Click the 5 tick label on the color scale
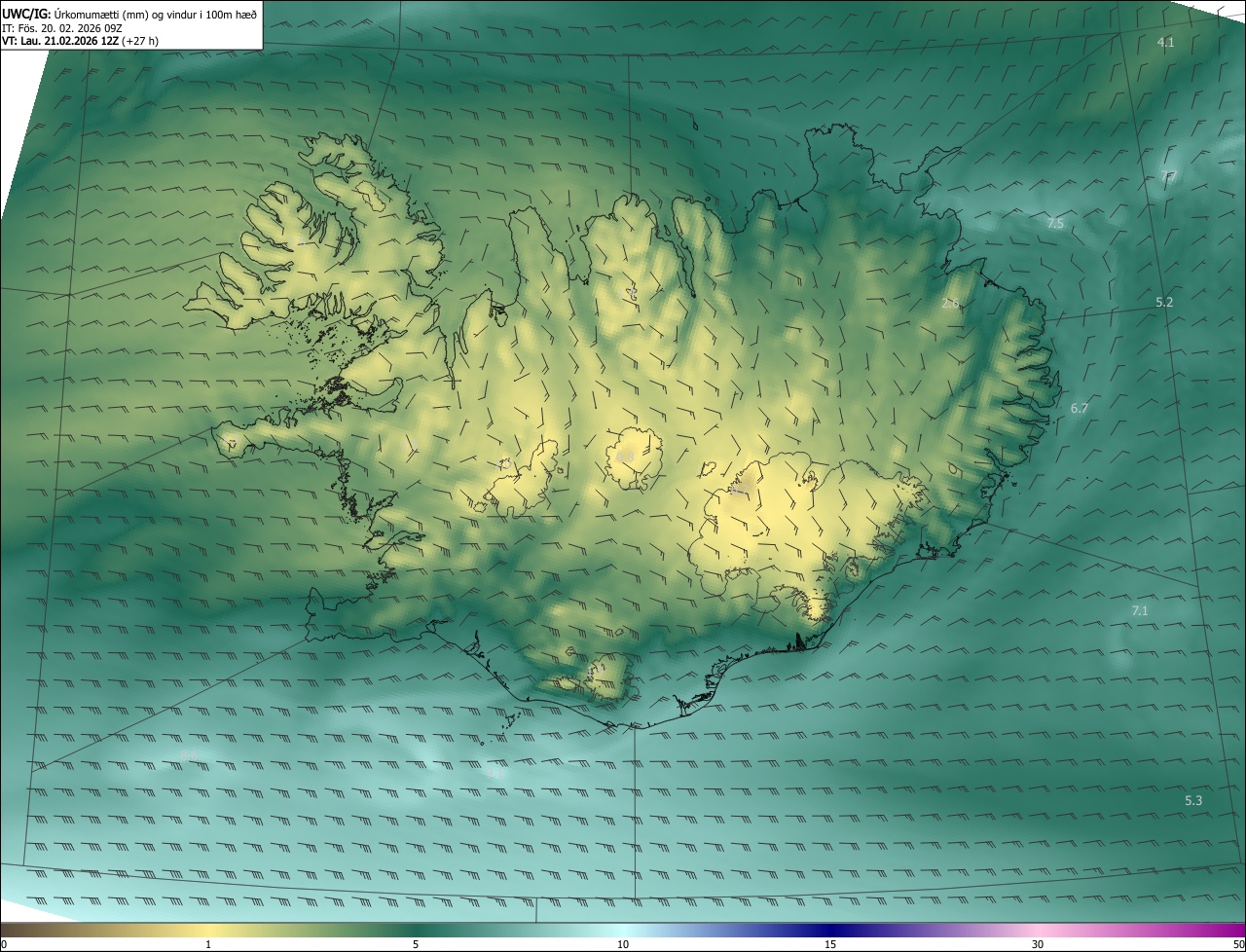This screenshot has width=1246, height=952. [416, 944]
